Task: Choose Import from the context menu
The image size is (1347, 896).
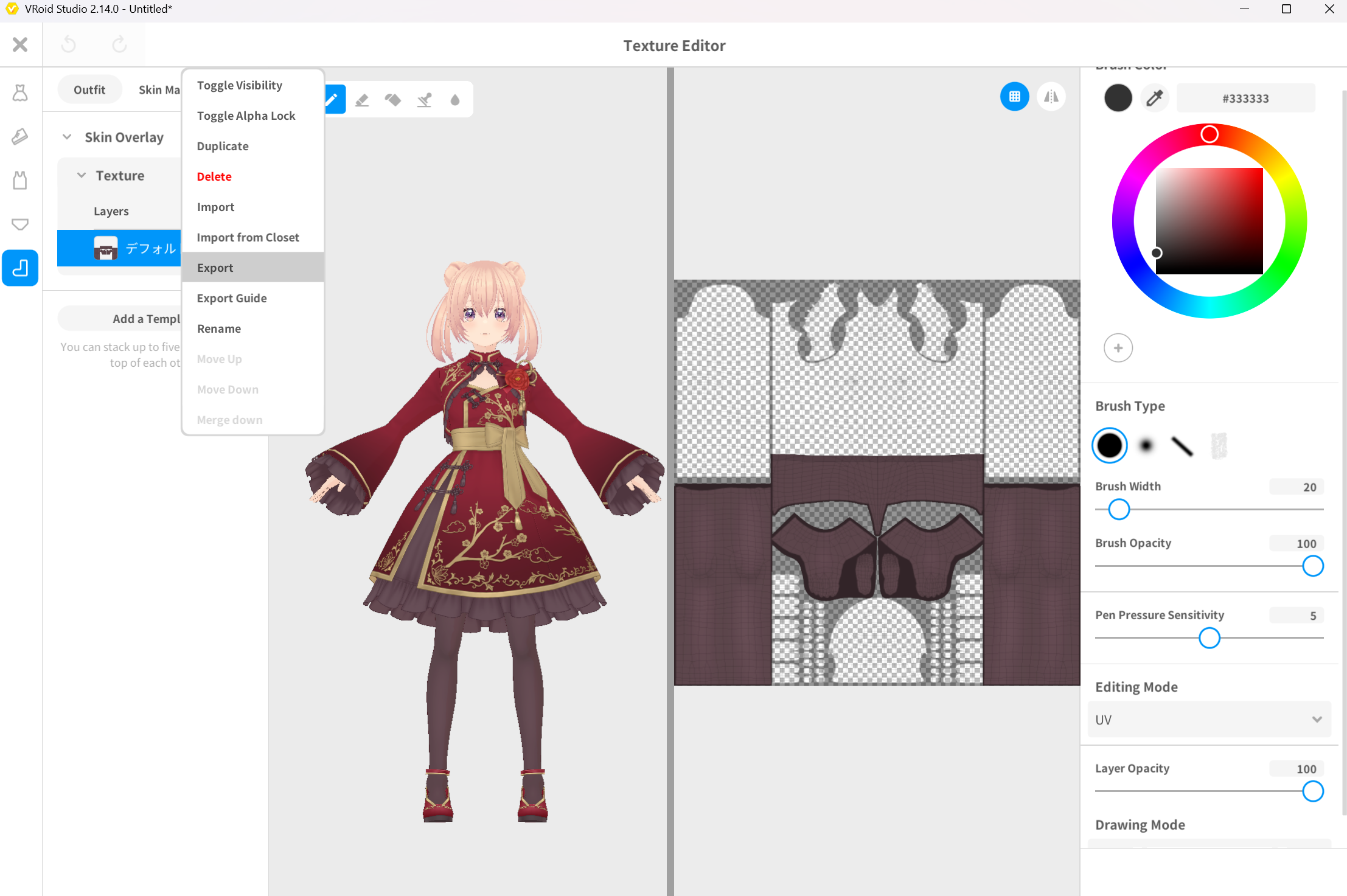Action: pyautogui.click(x=252, y=207)
